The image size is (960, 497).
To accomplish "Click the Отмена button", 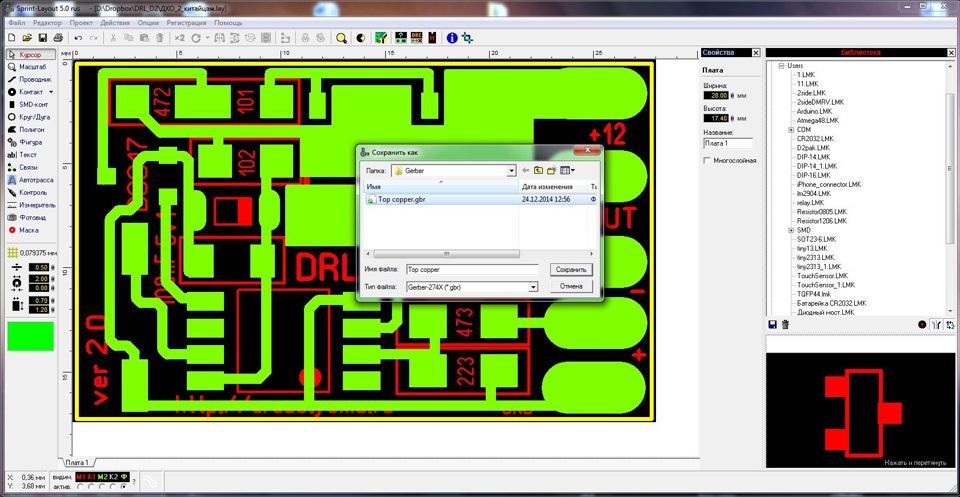I will pos(571,286).
